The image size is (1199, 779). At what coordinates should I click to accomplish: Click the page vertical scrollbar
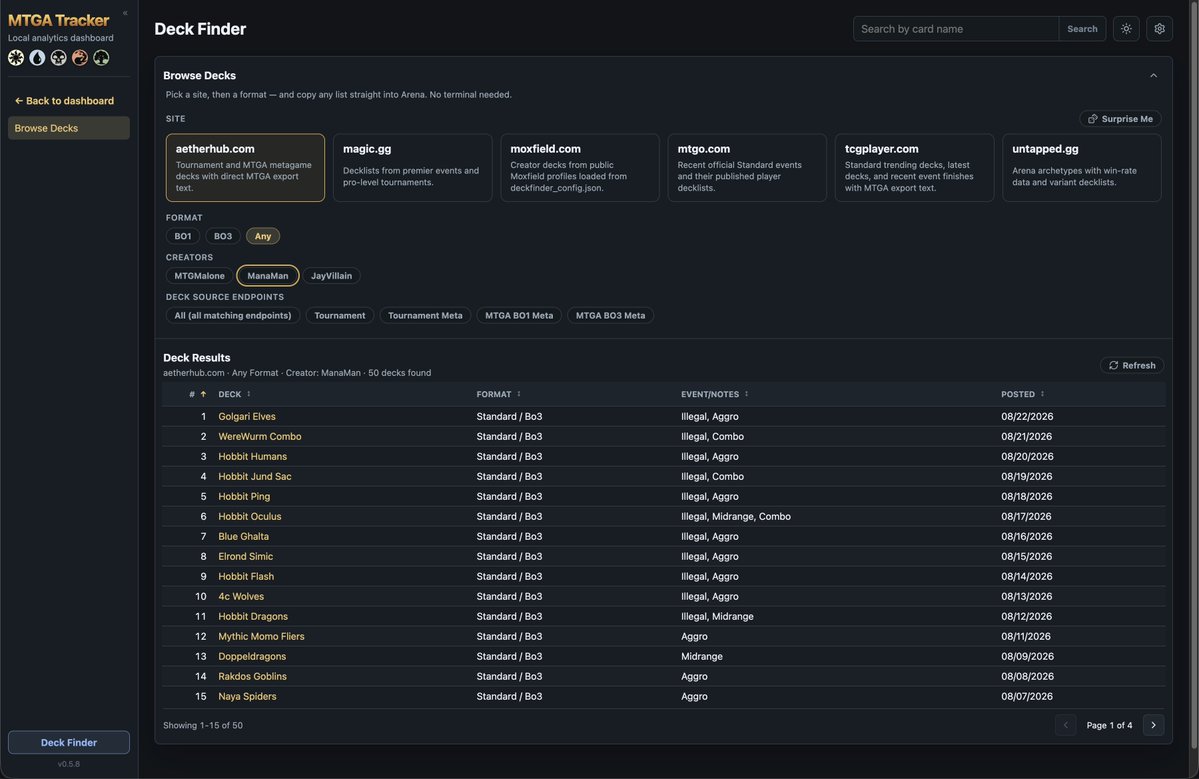click(x=1194, y=375)
